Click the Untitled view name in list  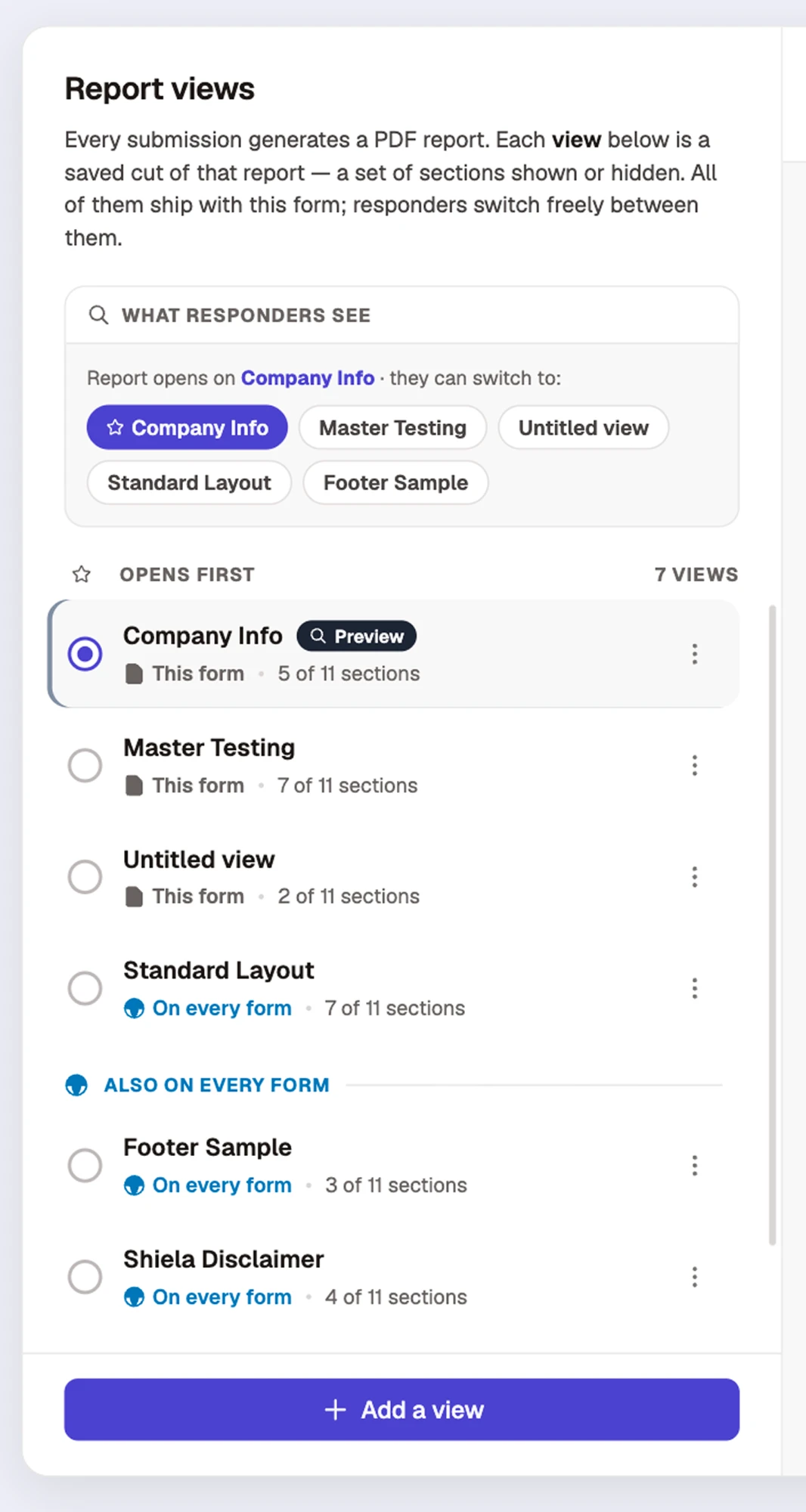pos(199,860)
